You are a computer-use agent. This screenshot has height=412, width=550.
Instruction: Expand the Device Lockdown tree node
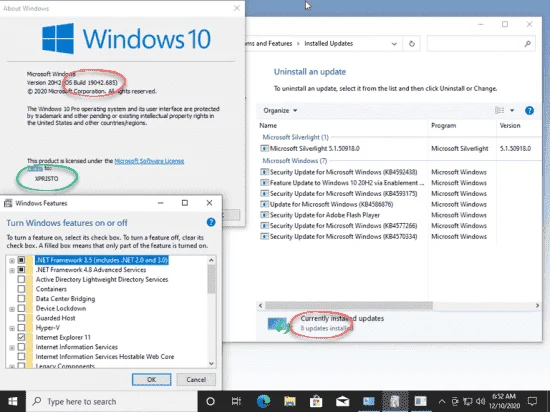pos(12,309)
